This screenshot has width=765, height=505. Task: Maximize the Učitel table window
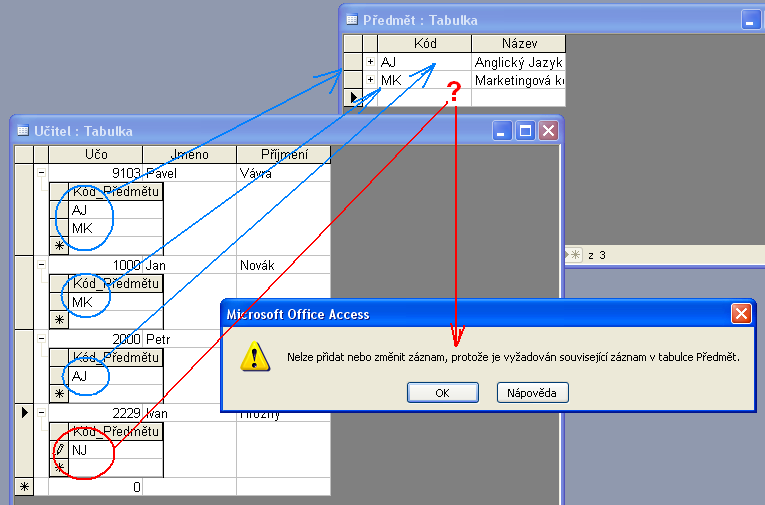(x=525, y=130)
